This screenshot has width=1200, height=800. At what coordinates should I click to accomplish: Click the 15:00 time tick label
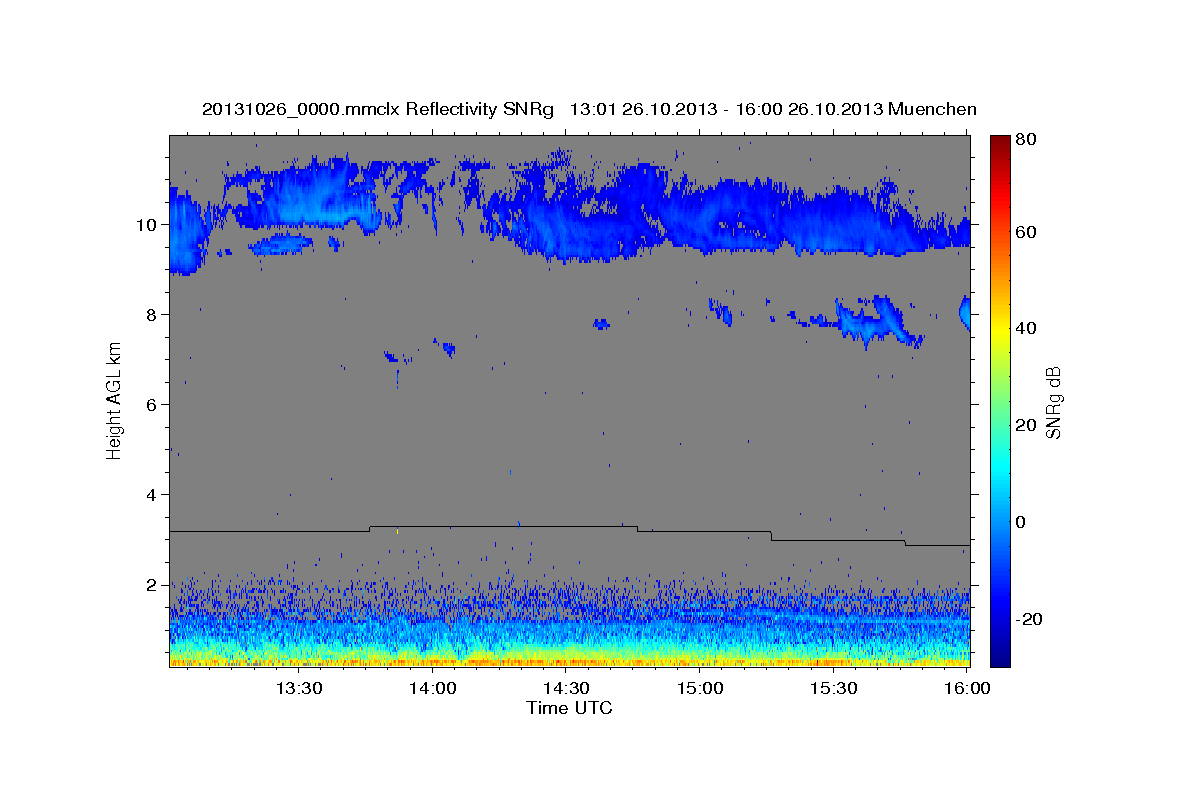(699, 688)
